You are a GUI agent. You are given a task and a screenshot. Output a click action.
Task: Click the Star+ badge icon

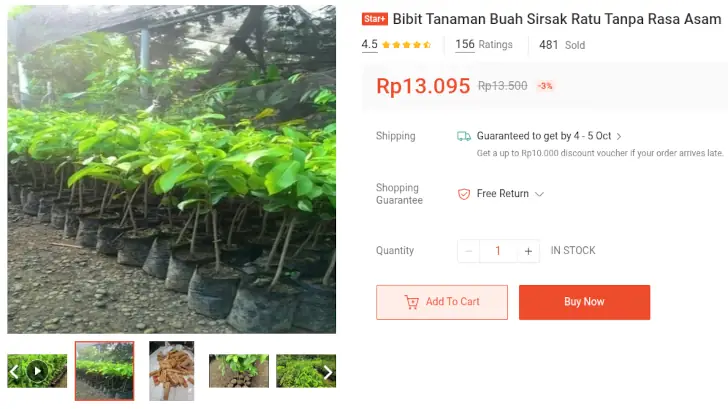[375, 19]
